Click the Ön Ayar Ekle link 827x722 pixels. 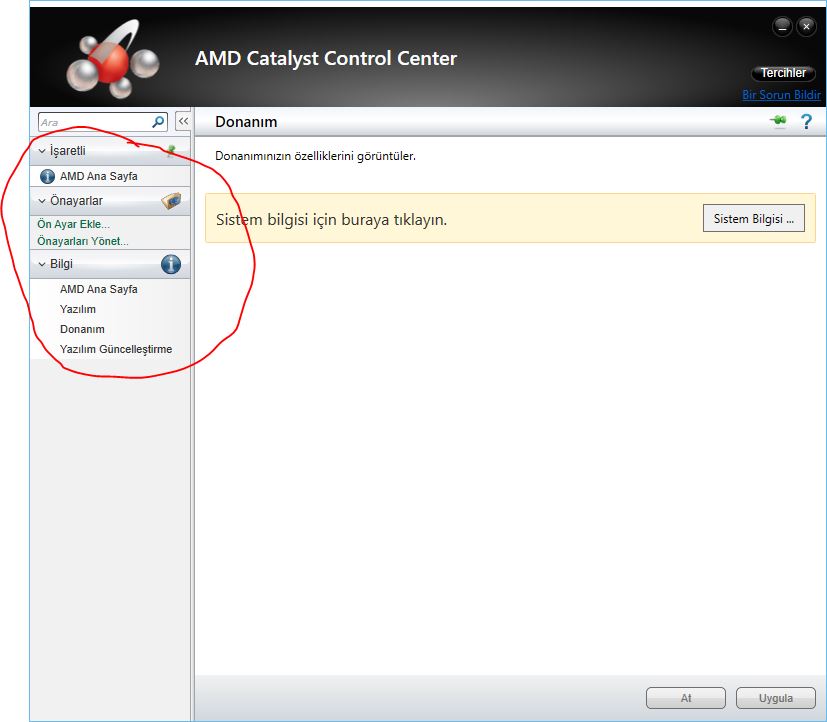click(x=73, y=224)
